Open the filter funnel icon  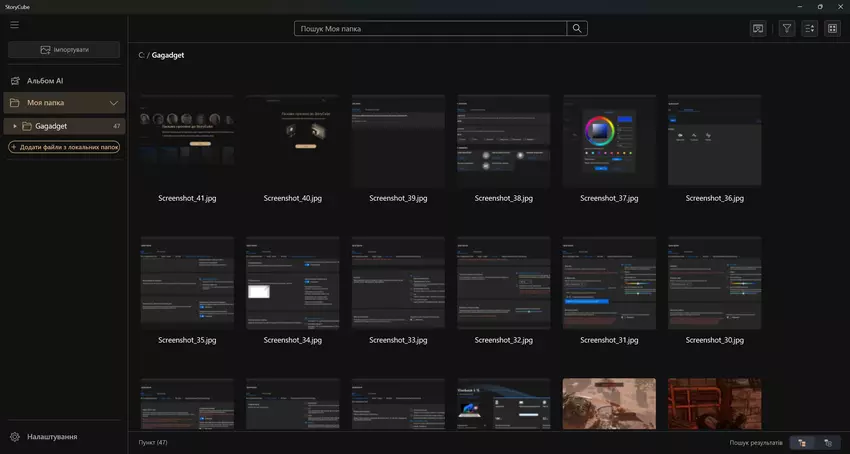point(787,29)
